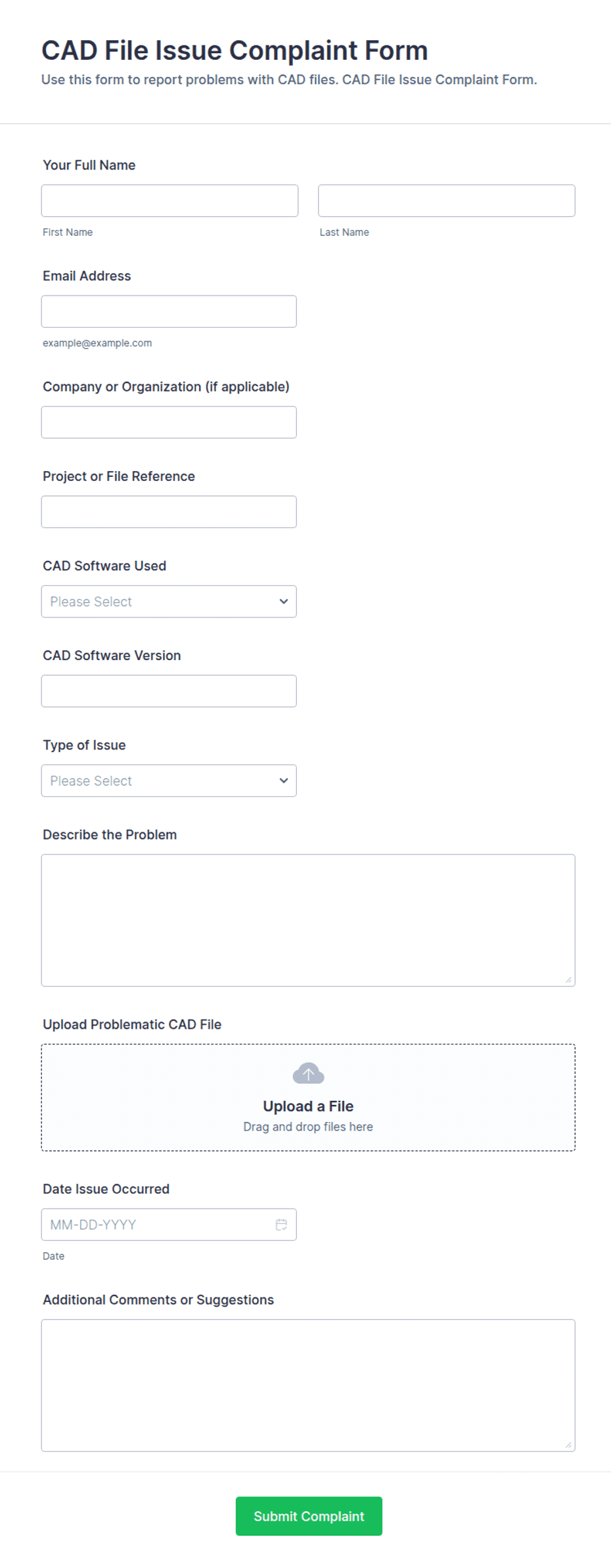Click inside the Describe the Problem textarea

[308, 920]
